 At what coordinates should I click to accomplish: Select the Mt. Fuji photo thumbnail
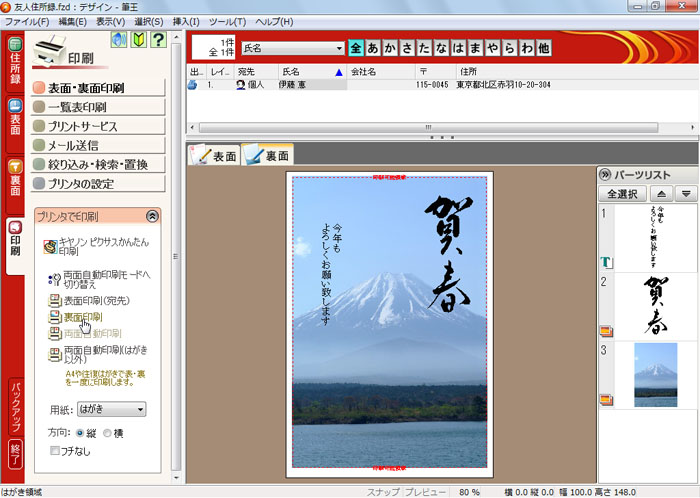tap(655, 374)
